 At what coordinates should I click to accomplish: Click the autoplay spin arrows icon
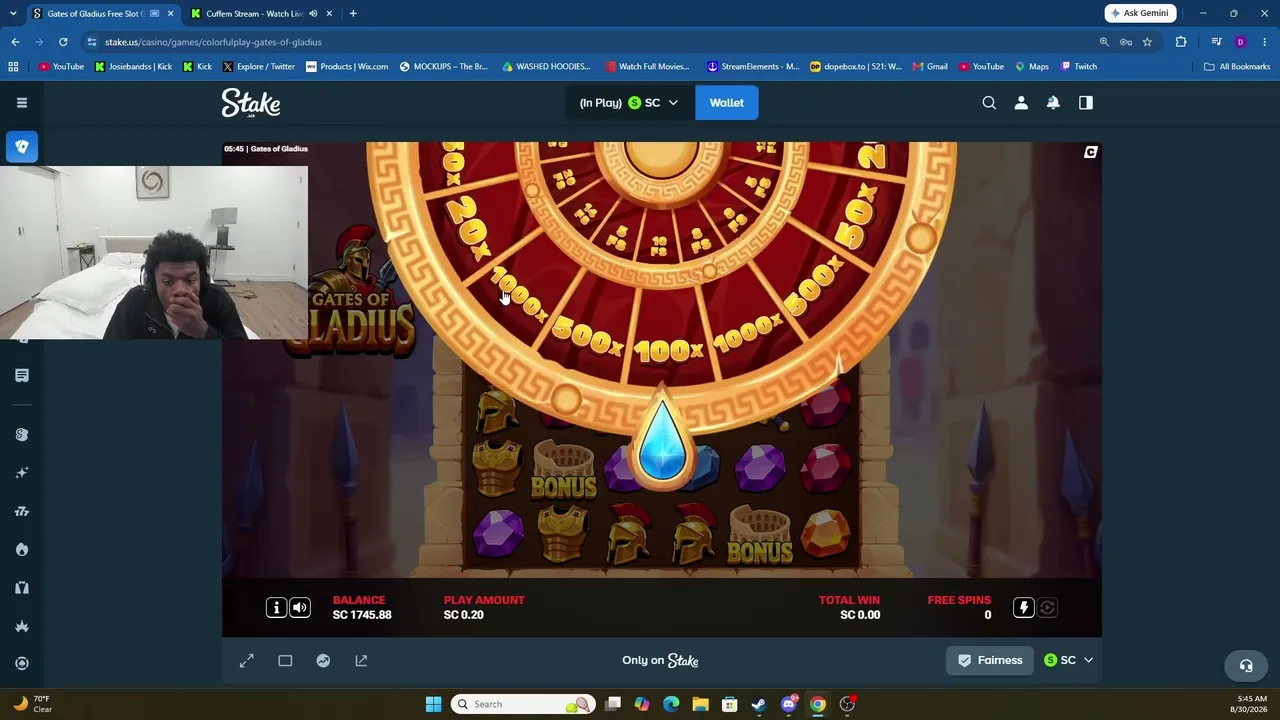pyautogui.click(x=1047, y=607)
